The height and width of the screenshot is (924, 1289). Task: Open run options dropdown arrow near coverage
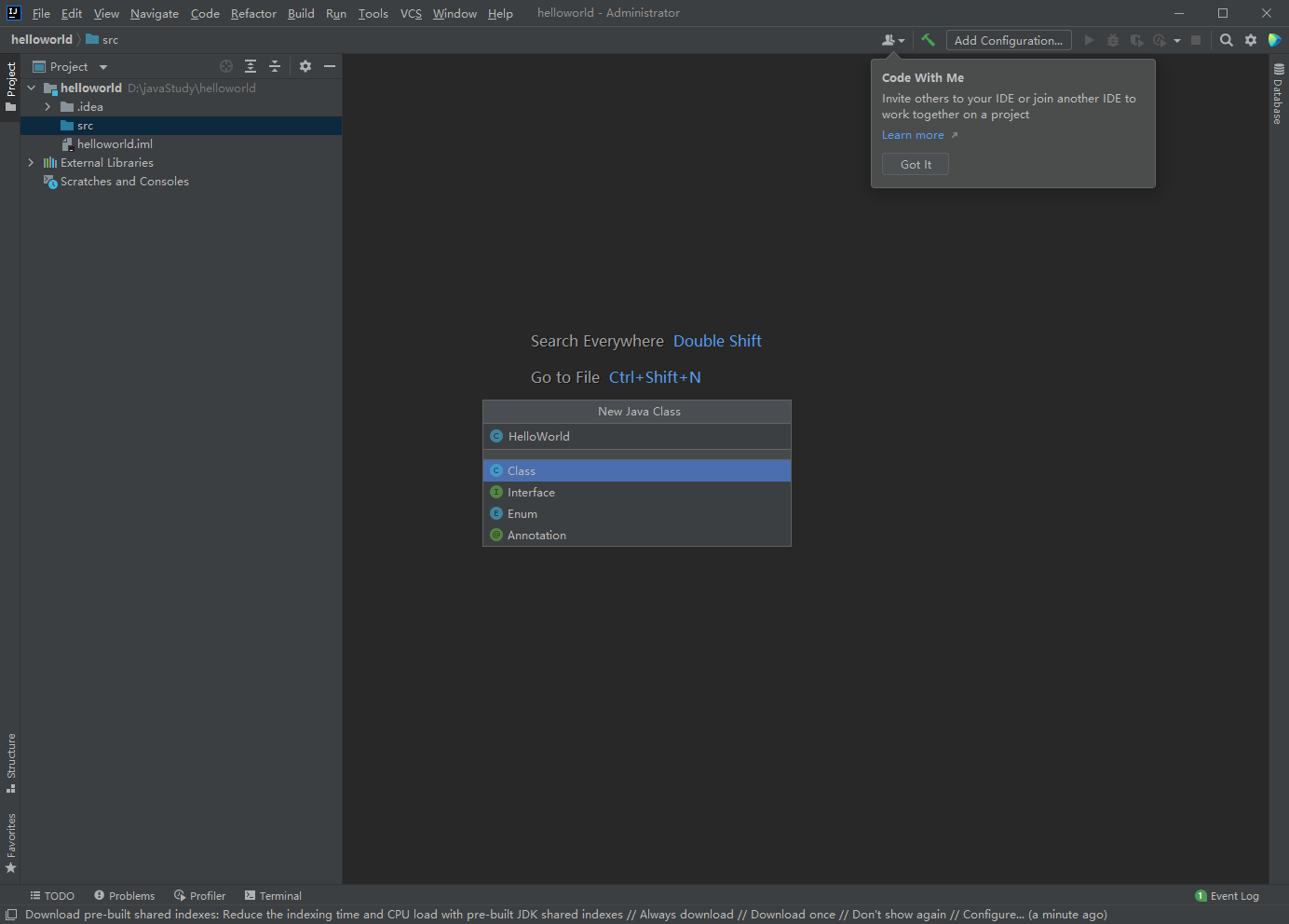pyautogui.click(x=1177, y=40)
